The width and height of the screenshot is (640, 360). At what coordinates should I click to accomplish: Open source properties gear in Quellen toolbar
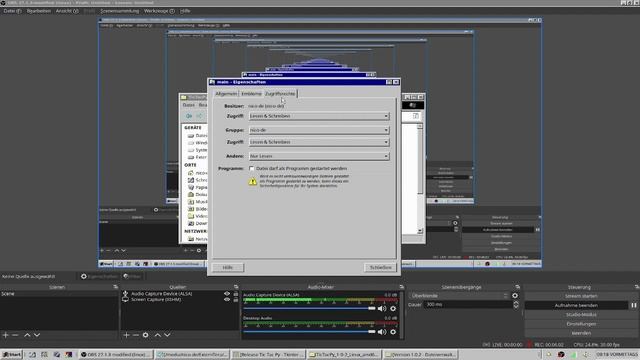pos(146,335)
